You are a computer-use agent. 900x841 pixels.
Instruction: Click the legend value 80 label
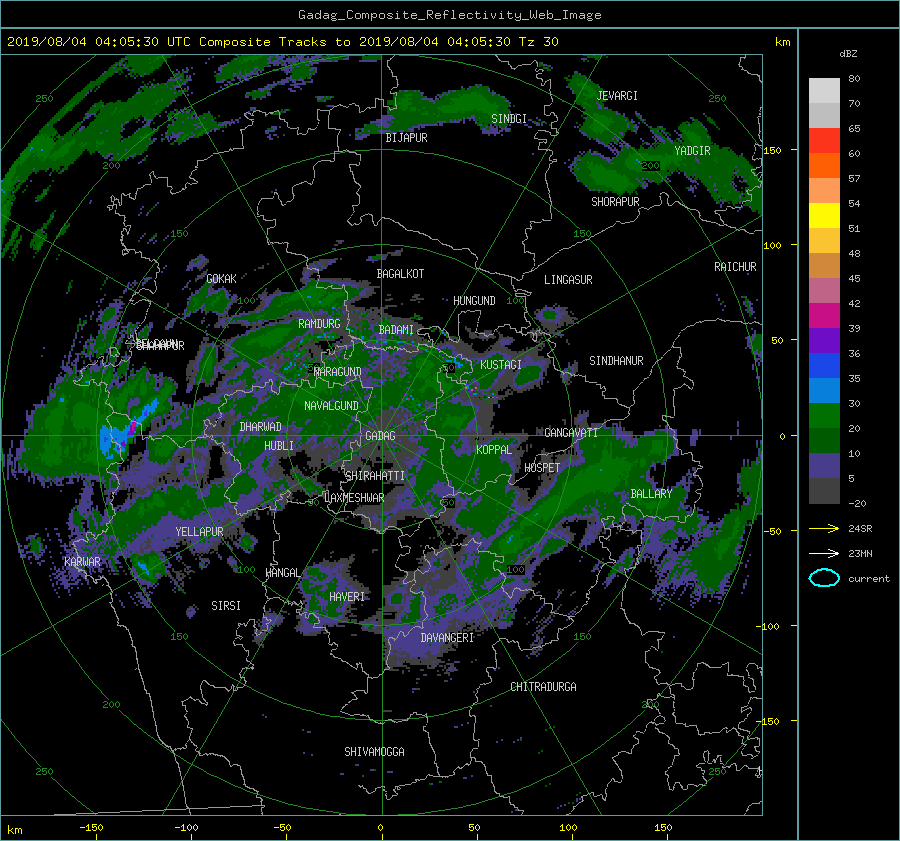tap(854, 79)
